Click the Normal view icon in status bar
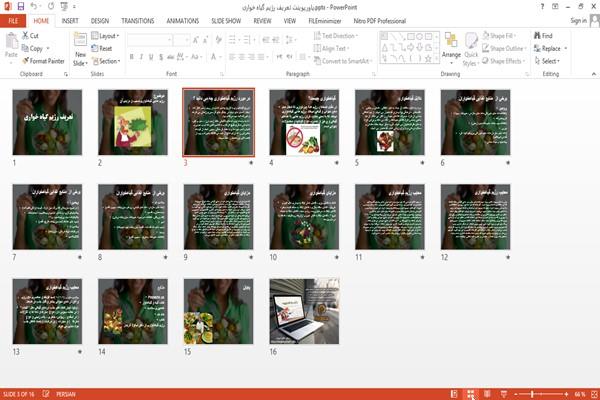 454,394
